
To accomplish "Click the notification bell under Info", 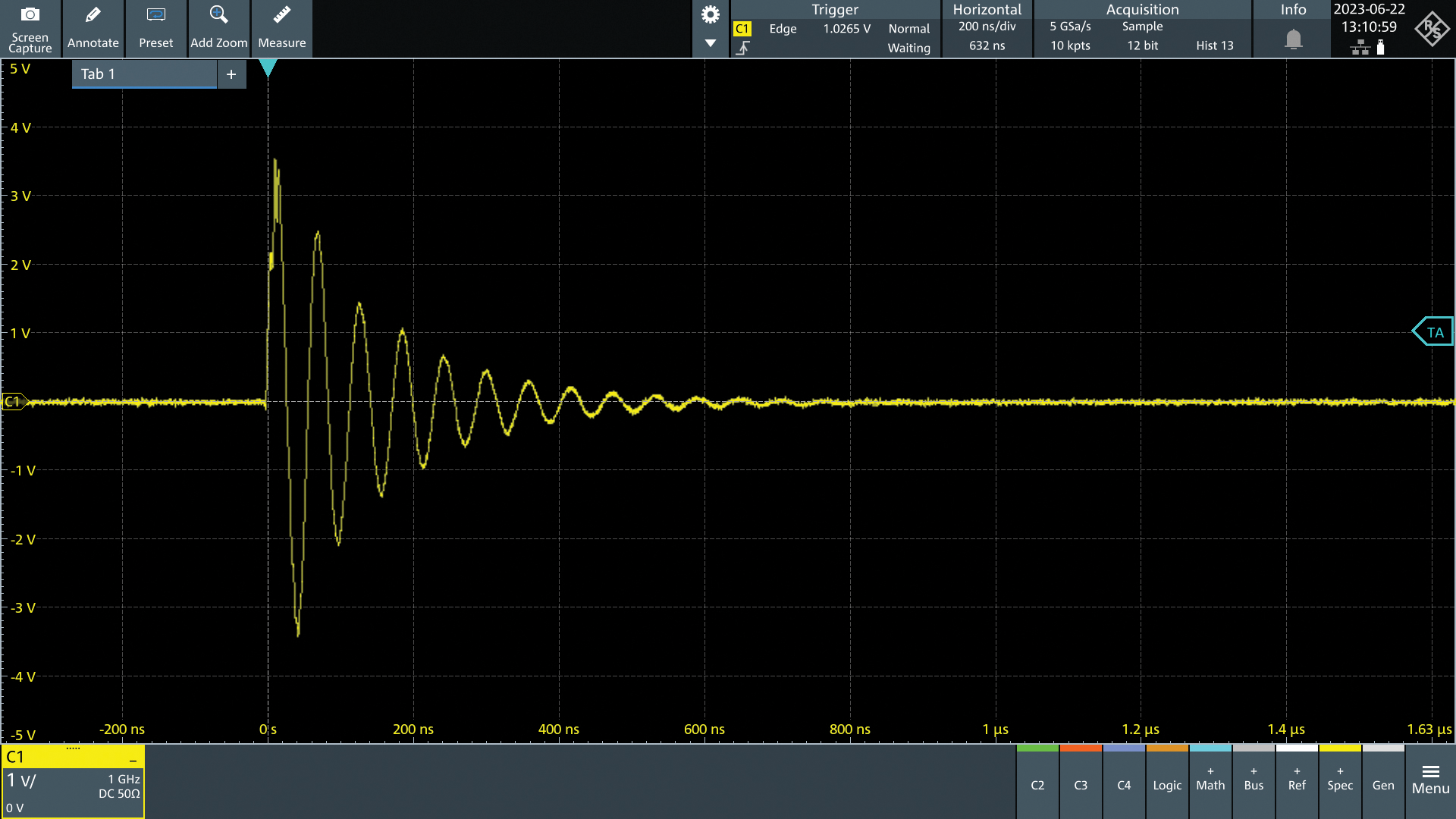I will 1293,39.
